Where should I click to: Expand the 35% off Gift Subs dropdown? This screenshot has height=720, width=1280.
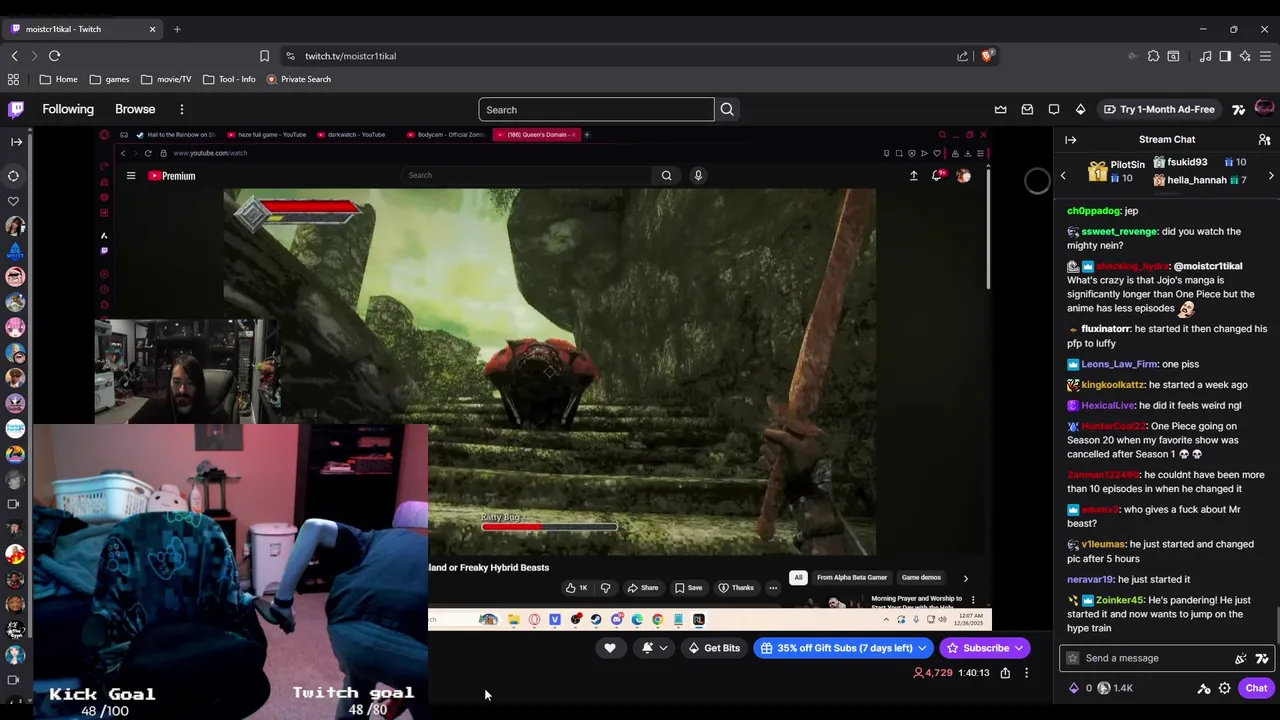pyautogui.click(x=922, y=648)
